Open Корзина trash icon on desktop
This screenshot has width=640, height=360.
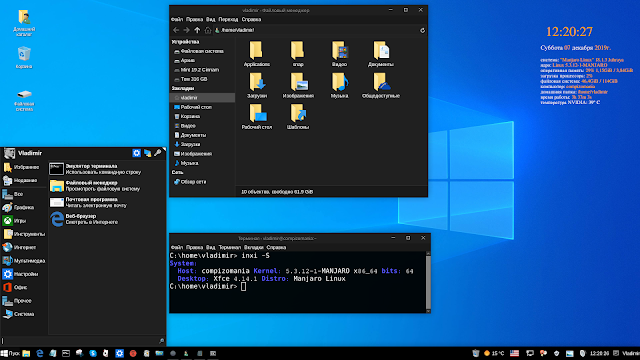coord(24,57)
